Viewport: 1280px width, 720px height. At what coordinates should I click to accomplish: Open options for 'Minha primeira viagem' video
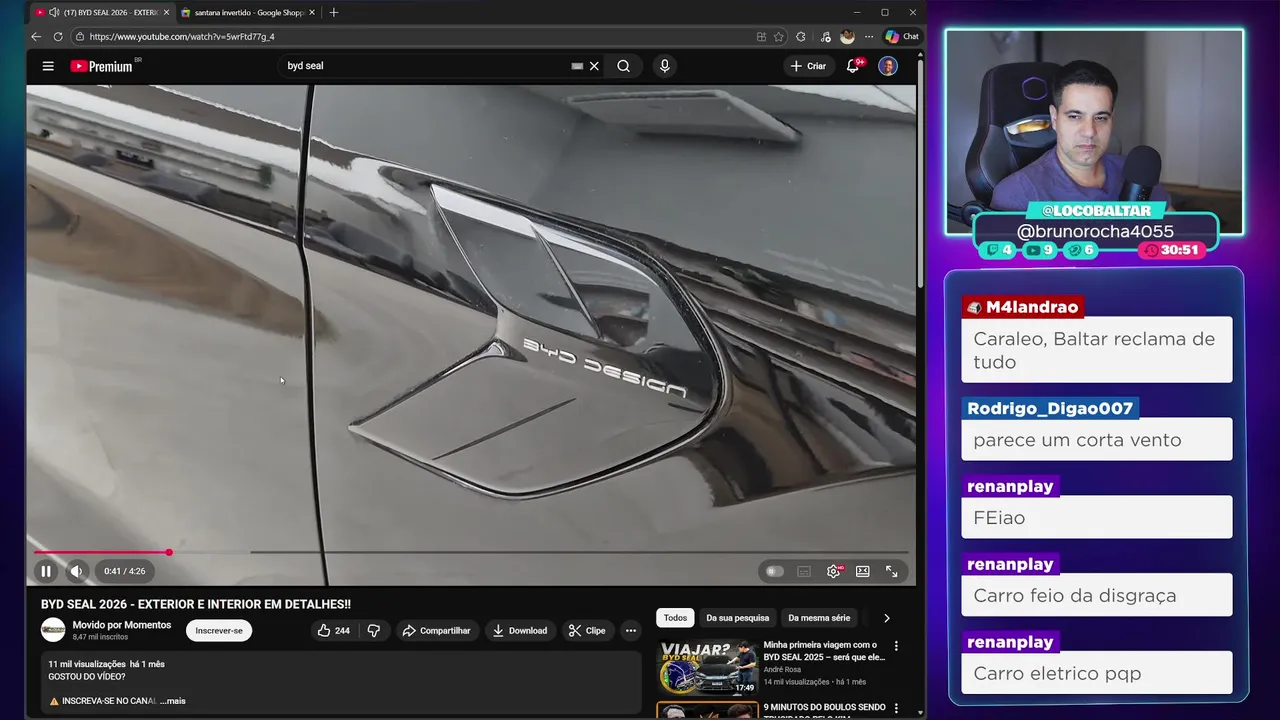896,647
